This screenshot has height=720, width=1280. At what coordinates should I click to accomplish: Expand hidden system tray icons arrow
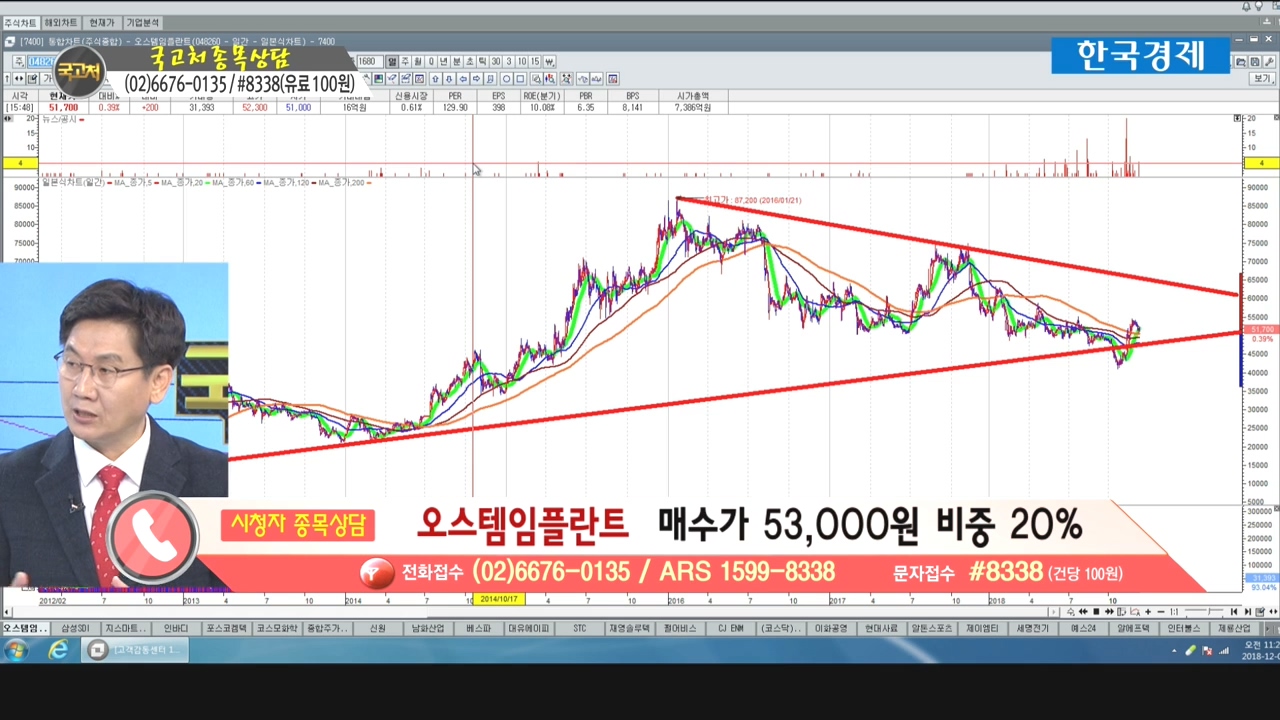[x=1174, y=651]
